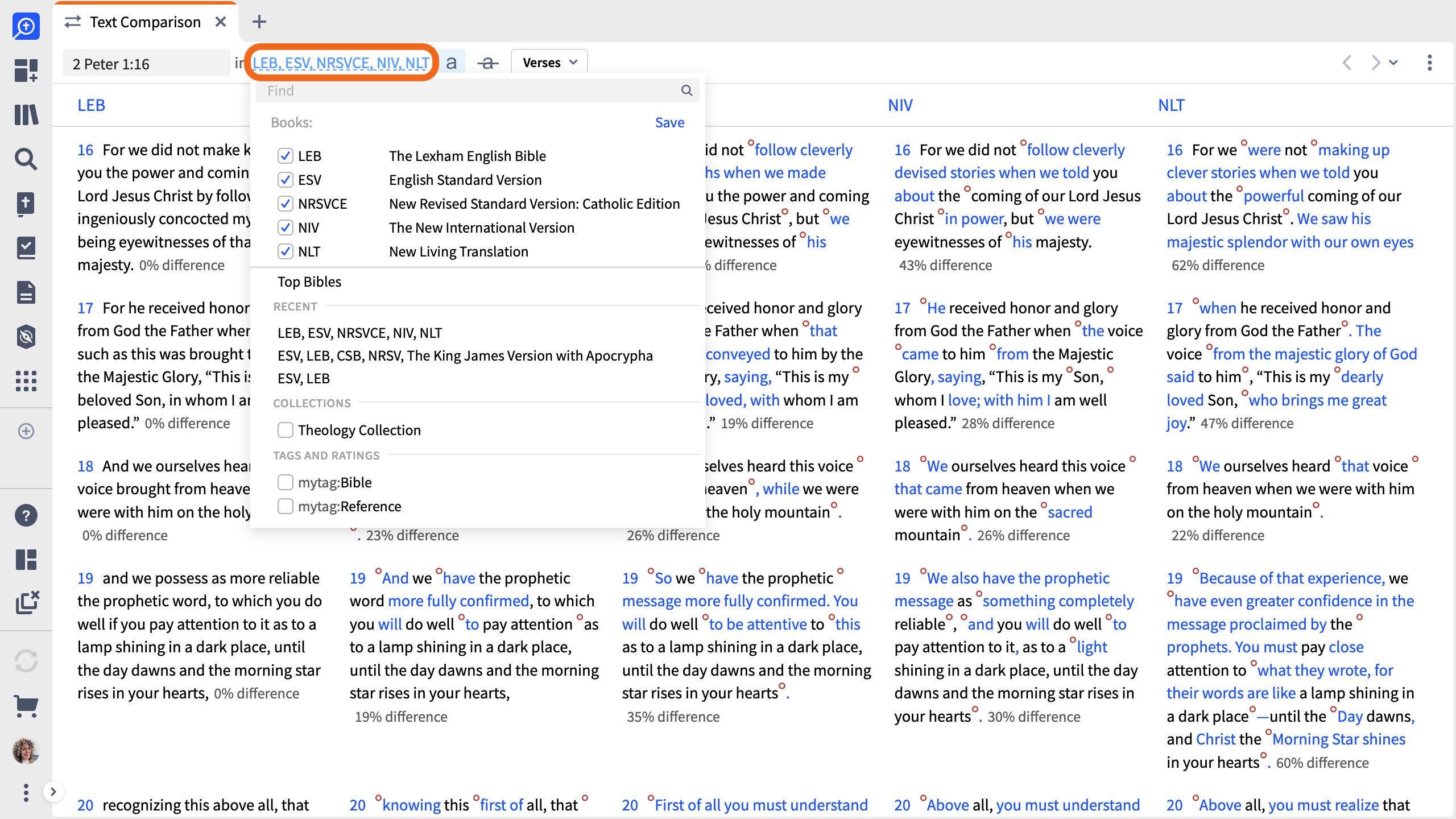Open the bookmark-plus sidebar icon
1456x819 pixels.
point(26,204)
